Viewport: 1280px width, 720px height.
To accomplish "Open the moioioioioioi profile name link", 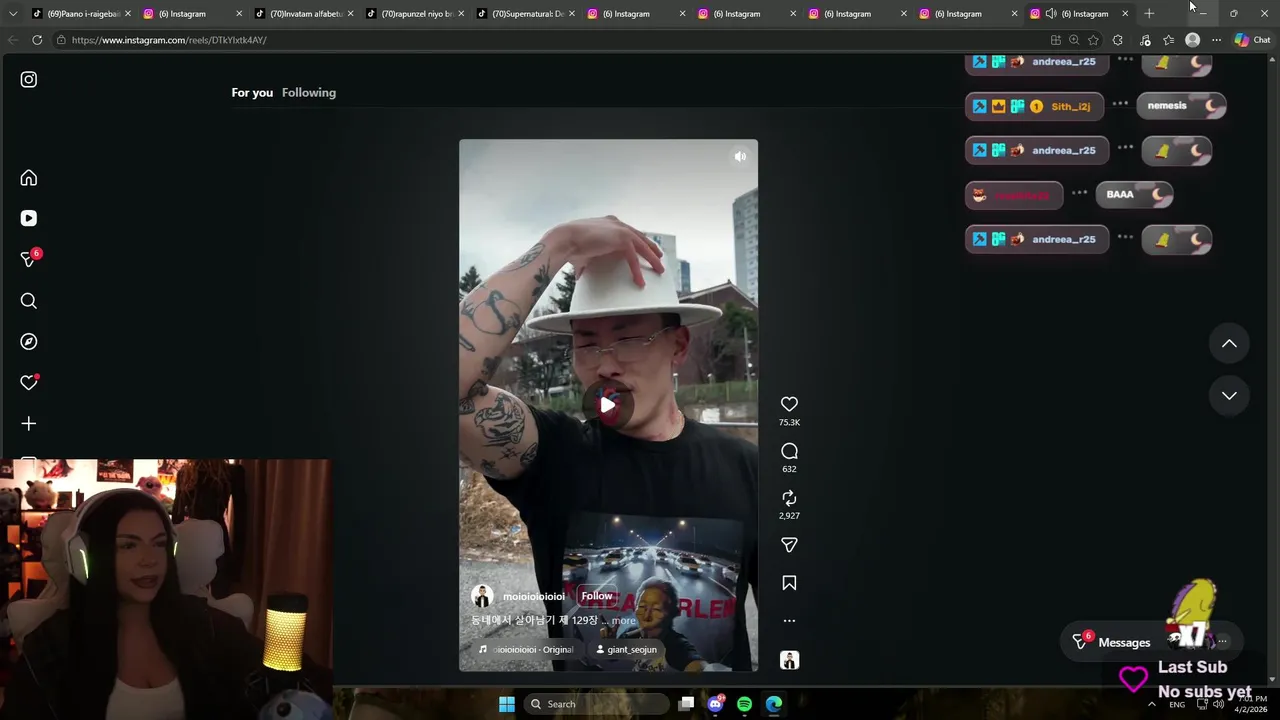I will tap(534, 596).
